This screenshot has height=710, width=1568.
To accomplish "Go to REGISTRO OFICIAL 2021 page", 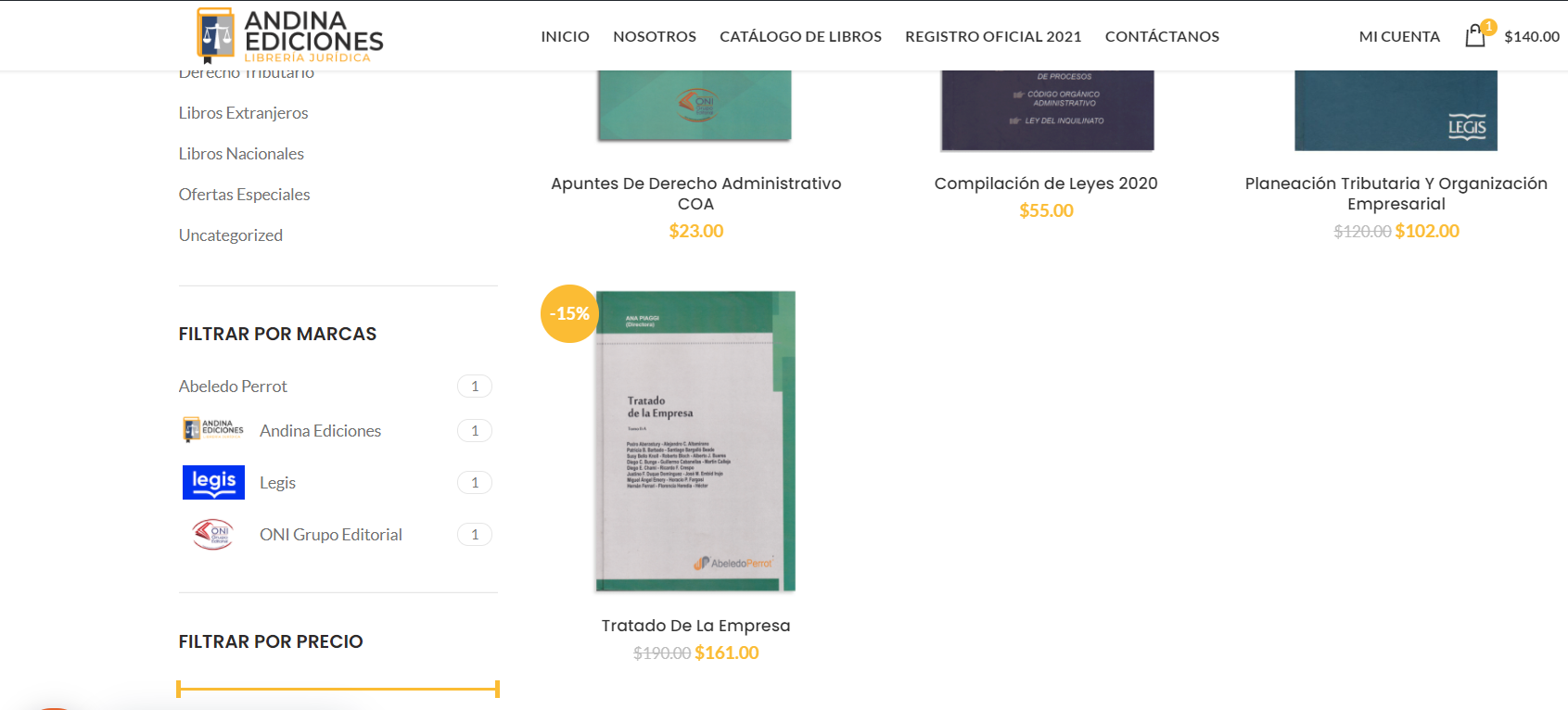I will coord(993,36).
